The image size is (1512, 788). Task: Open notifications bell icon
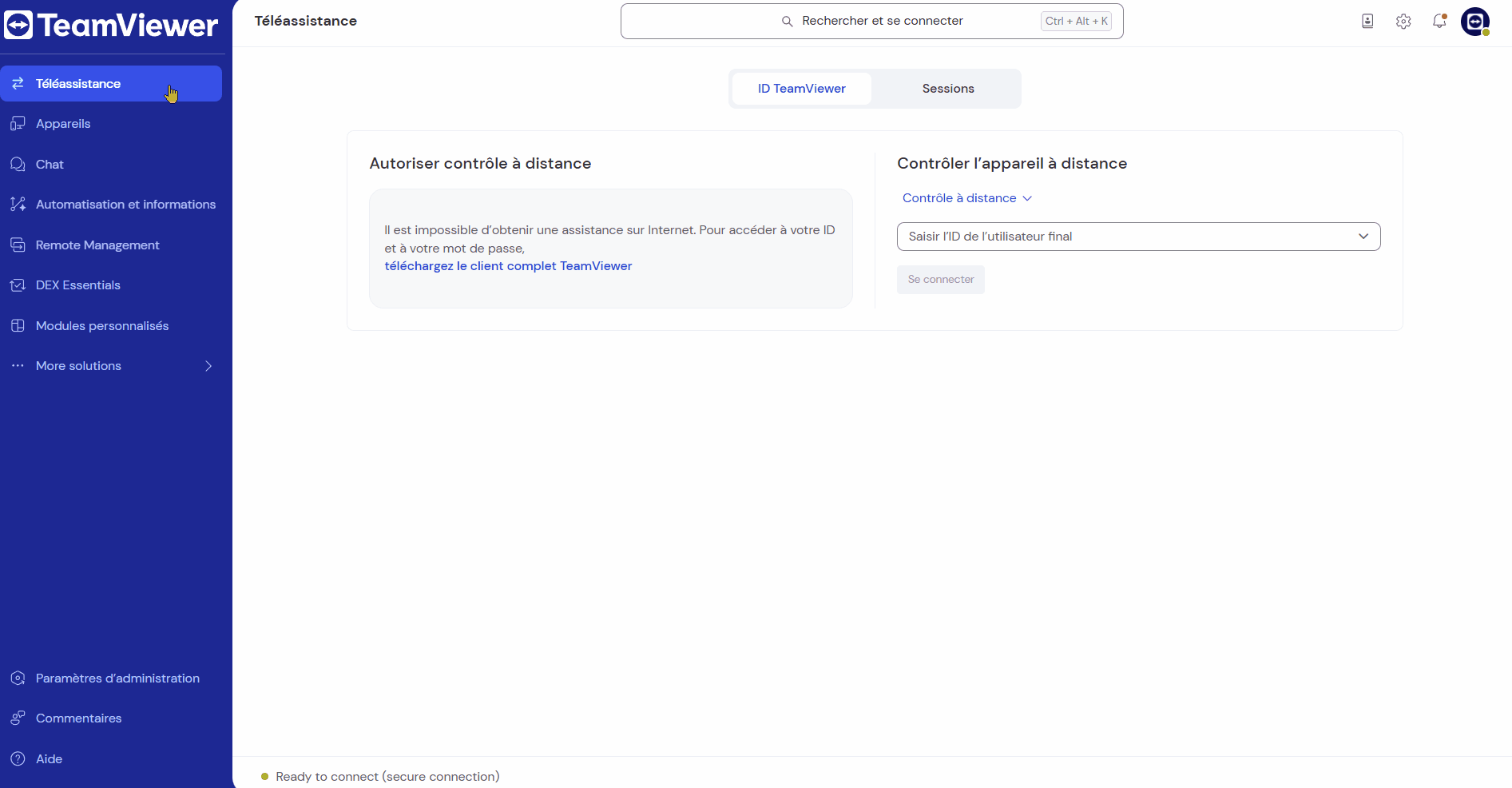(1439, 22)
